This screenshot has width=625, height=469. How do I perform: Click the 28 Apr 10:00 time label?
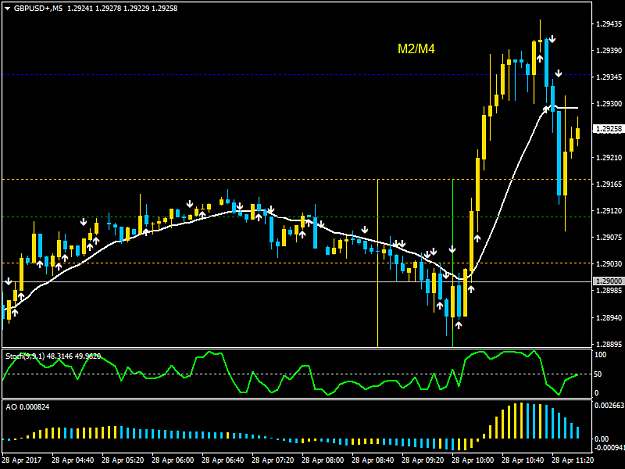coord(473,460)
